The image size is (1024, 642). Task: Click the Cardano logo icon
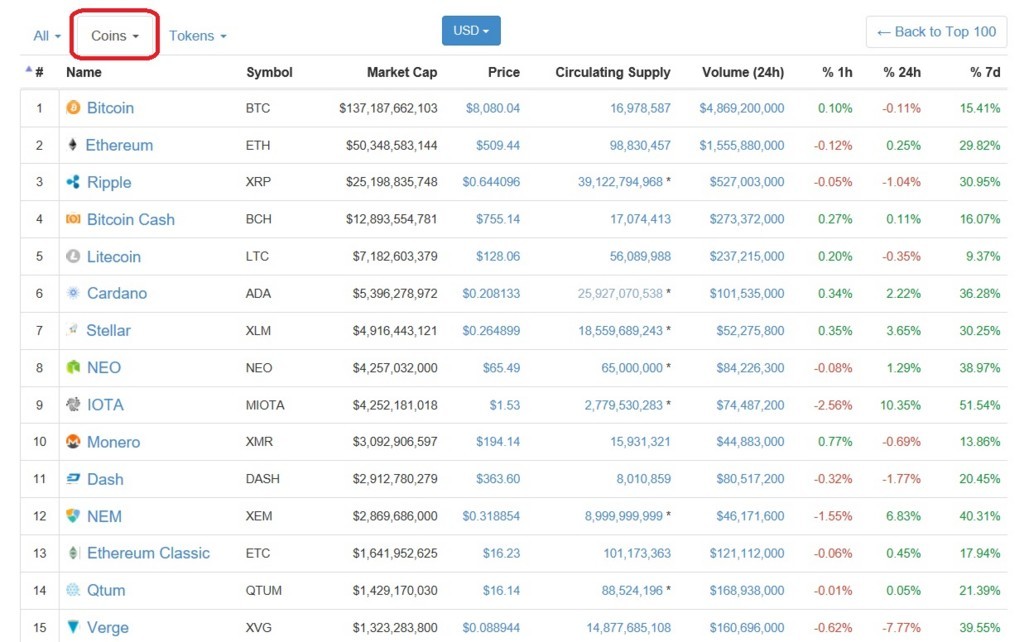pyautogui.click(x=73, y=293)
